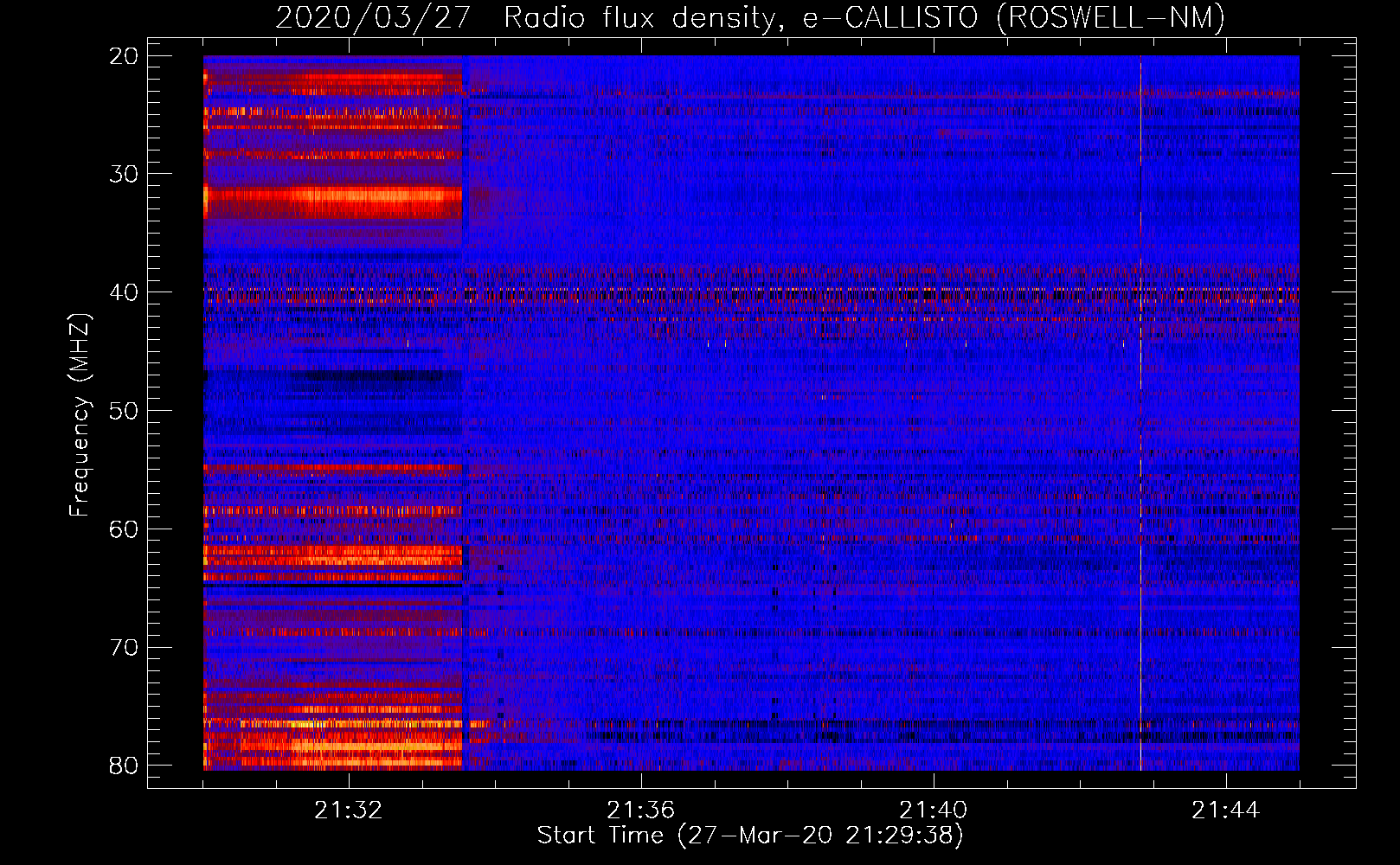Screen dimensions: 1400x865
Task: Click the 30 tick label on frequency axis
Action: pyautogui.click(x=125, y=174)
